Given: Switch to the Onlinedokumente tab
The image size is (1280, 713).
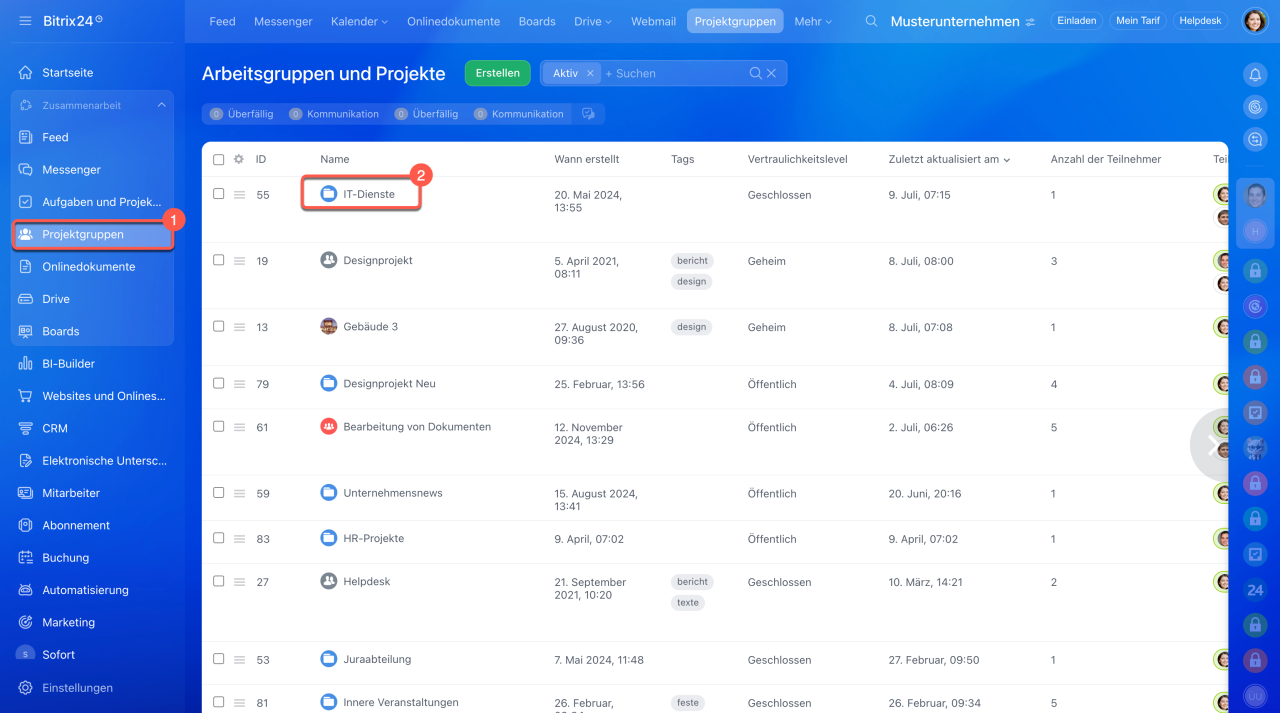Looking at the screenshot, I should pyautogui.click(x=453, y=21).
